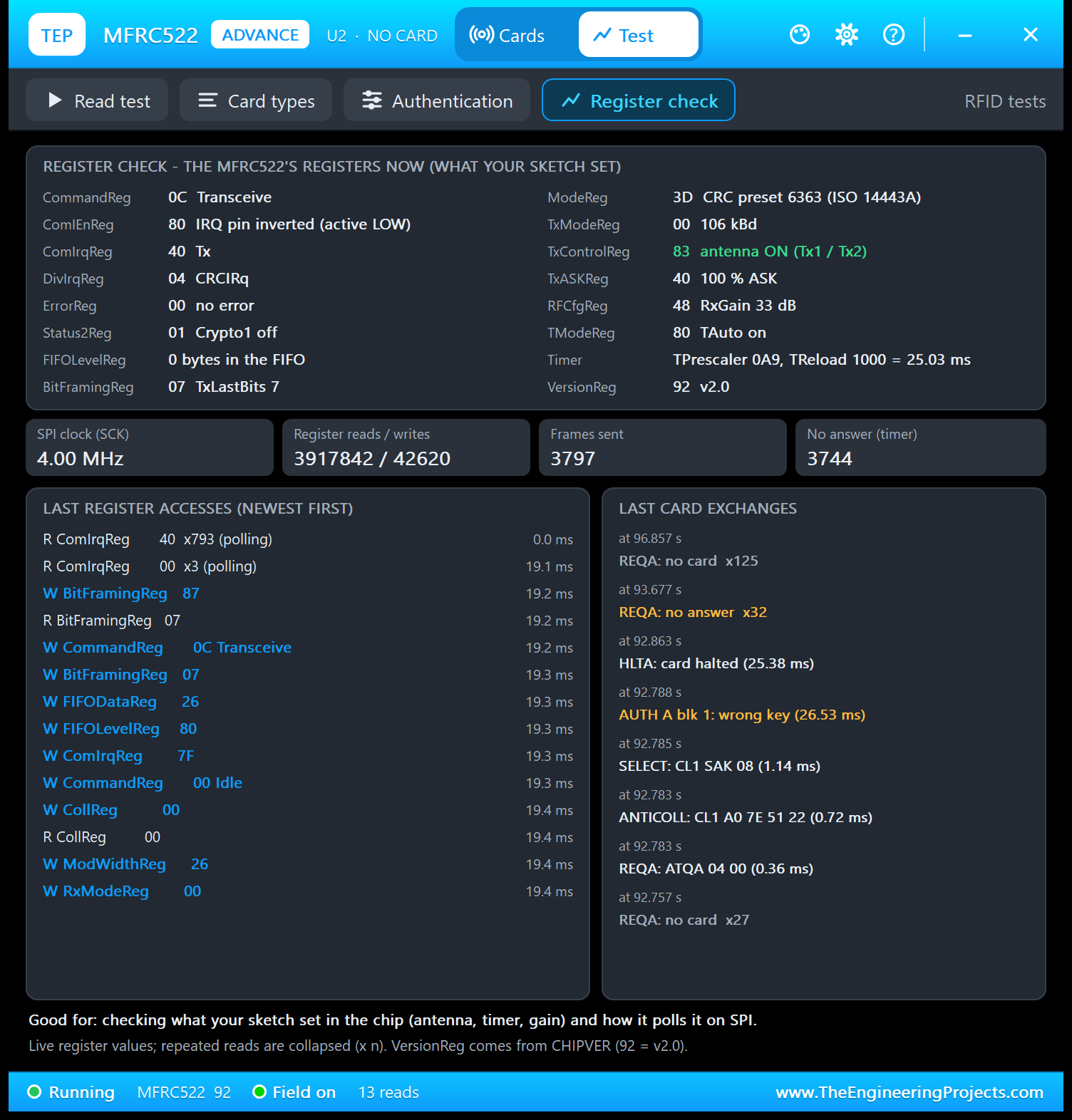Select the AUTH A blk 1 wrong key entry
1072x1120 pixels.
(x=742, y=715)
